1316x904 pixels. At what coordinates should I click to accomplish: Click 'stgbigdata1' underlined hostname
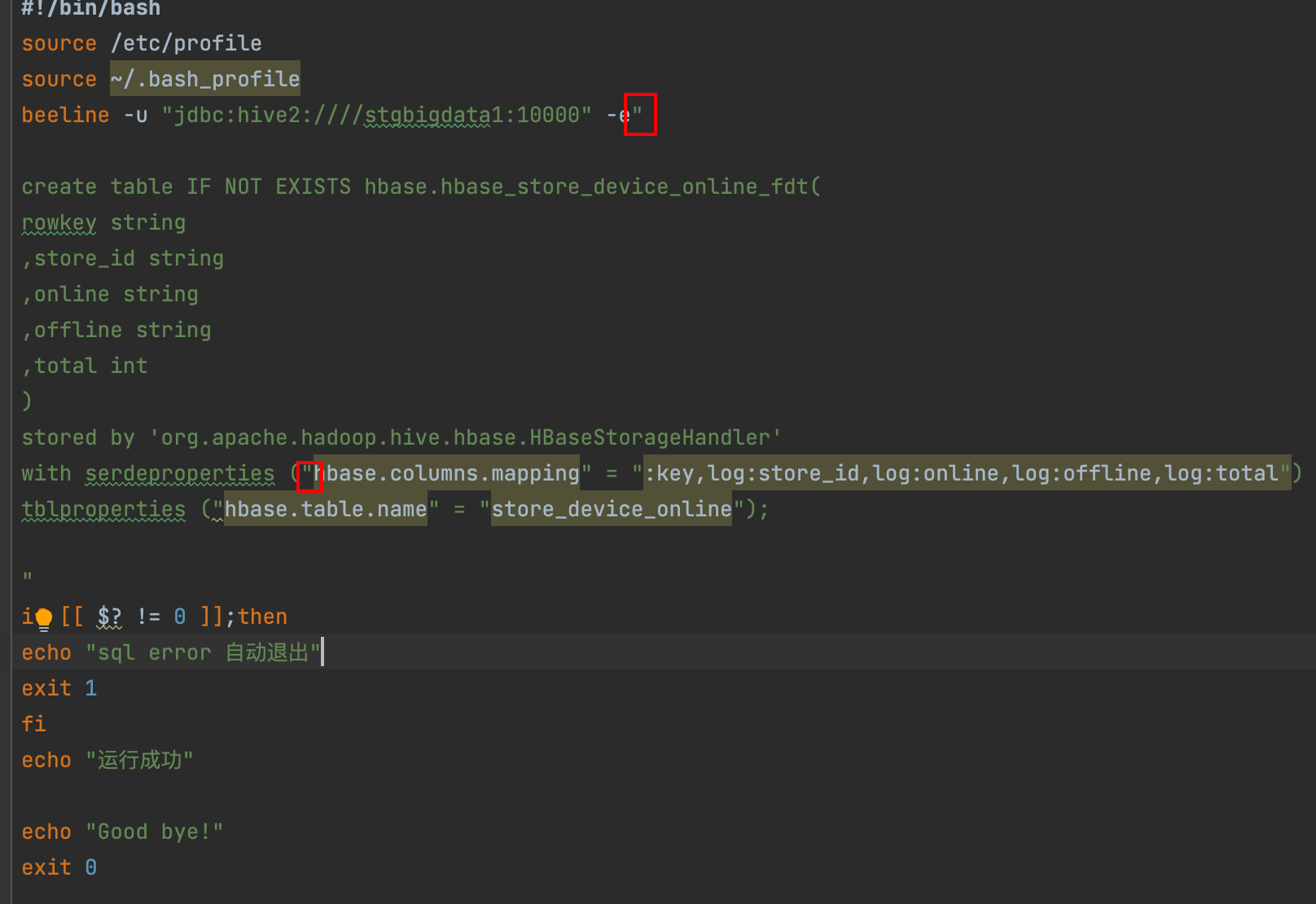(428, 115)
